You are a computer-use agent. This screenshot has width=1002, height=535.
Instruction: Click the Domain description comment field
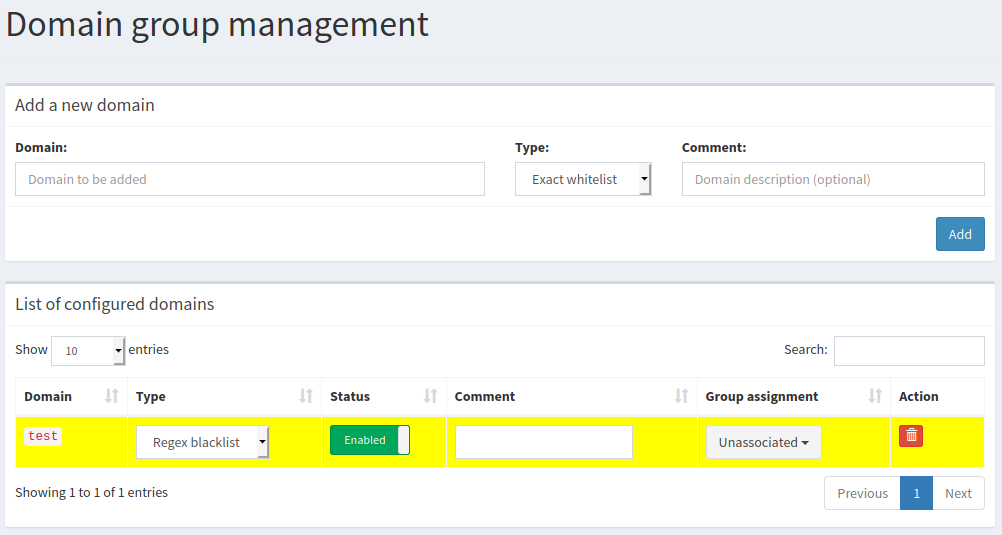pyautogui.click(x=833, y=180)
